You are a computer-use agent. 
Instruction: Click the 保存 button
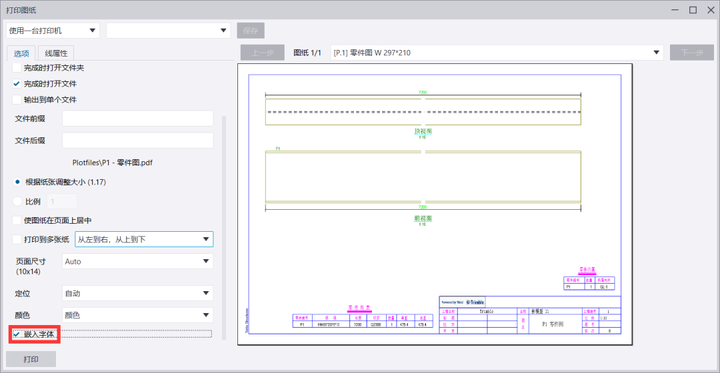[x=251, y=31]
